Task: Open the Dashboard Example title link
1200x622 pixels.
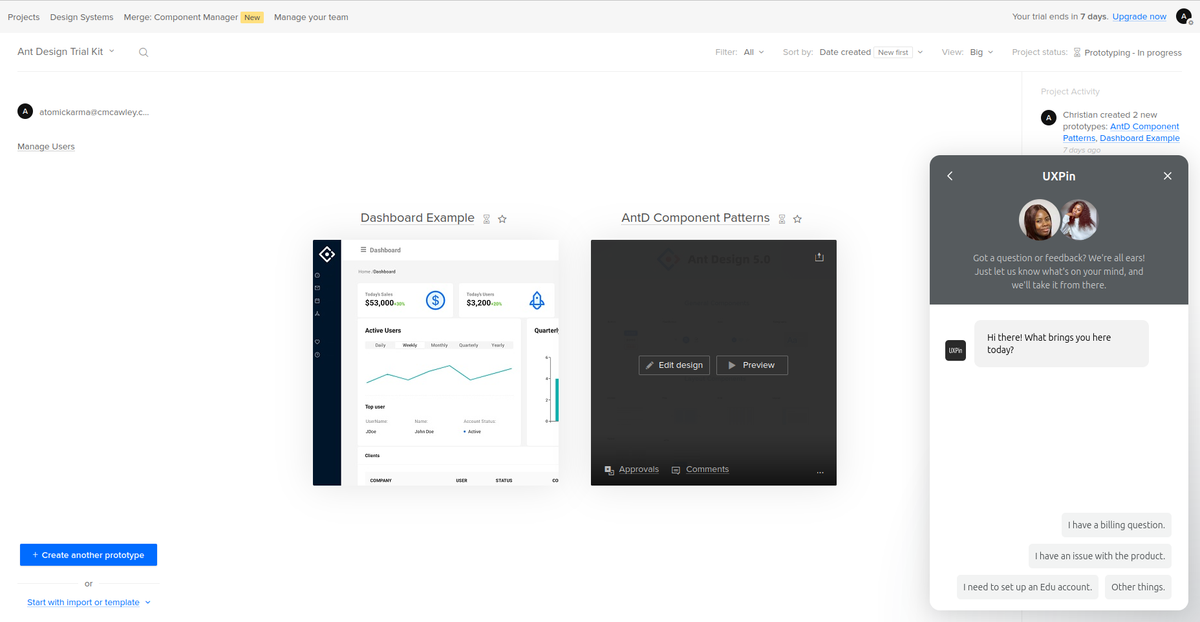Action: tap(417, 218)
